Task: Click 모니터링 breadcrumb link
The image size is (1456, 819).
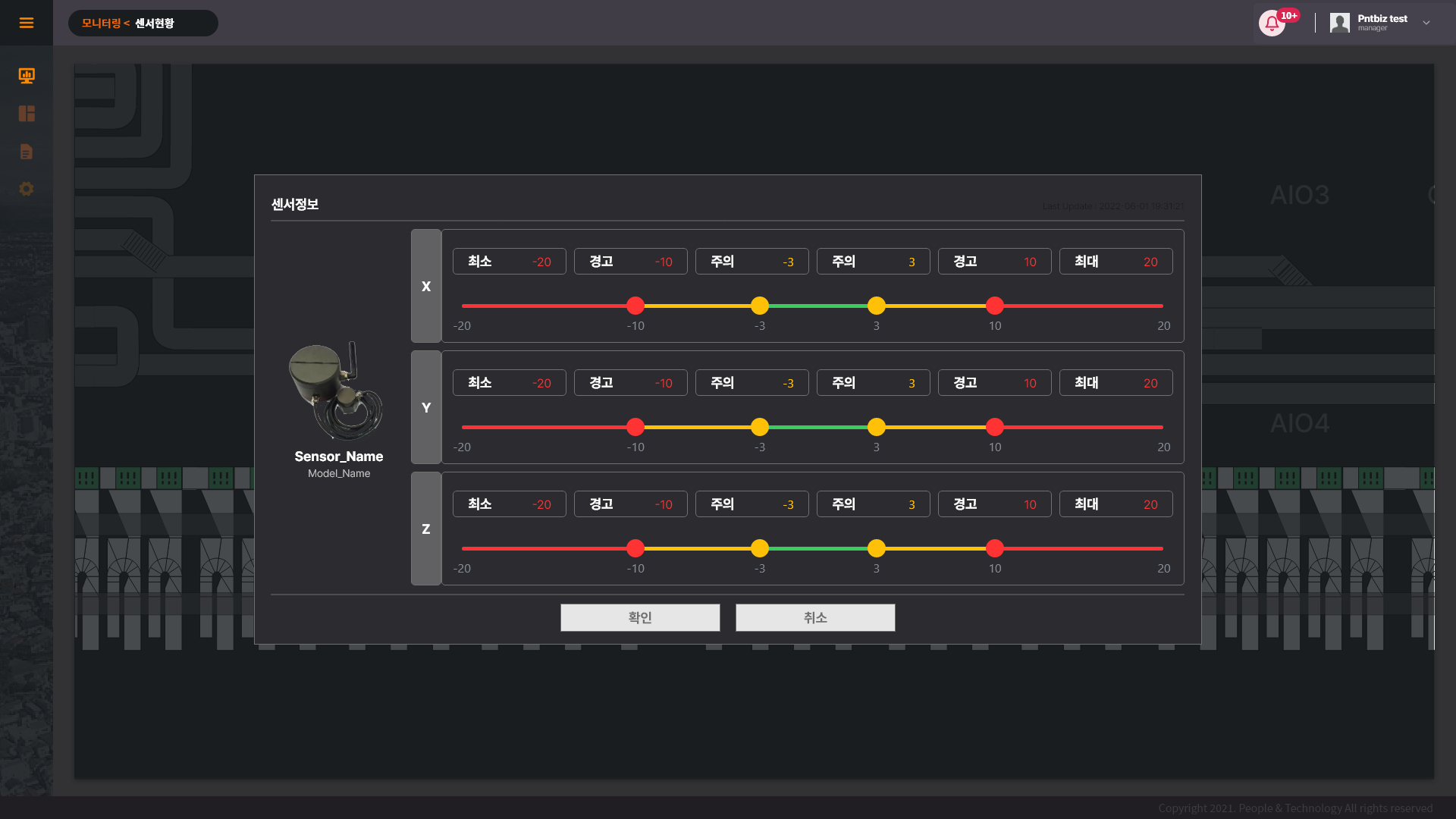Action: click(x=101, y=24)
